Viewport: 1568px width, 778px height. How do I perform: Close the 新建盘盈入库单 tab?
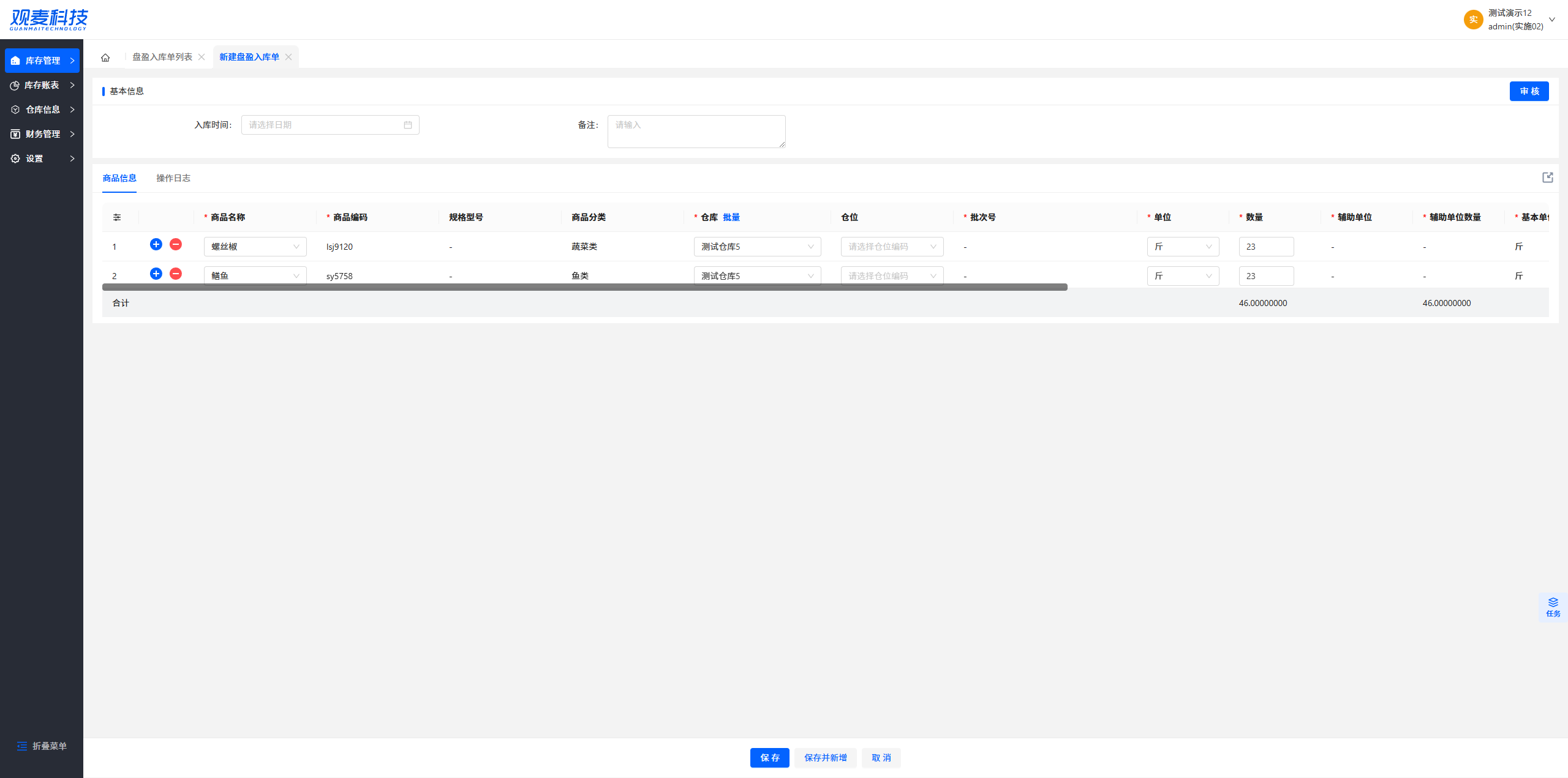(x=288, y=57)
